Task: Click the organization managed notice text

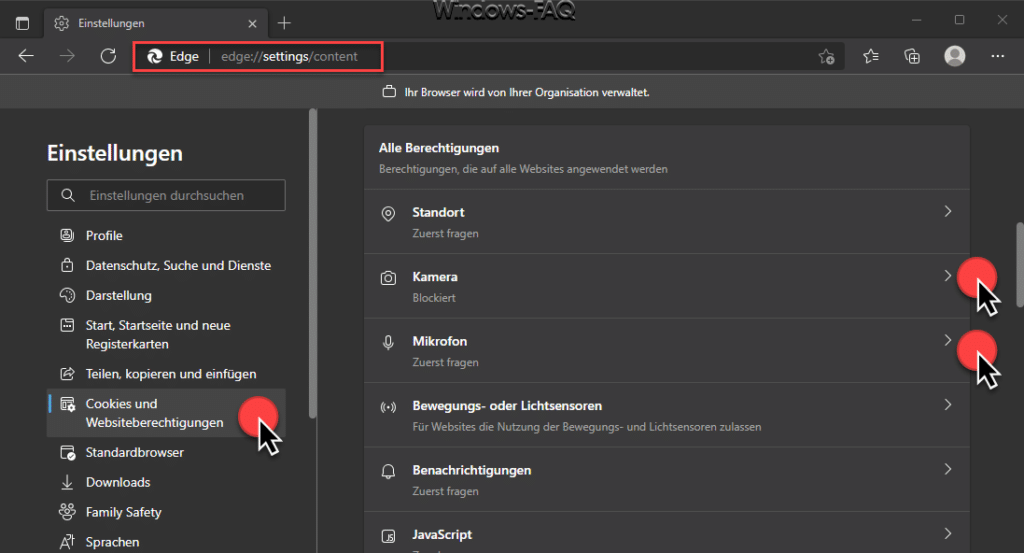Action: coord(526,93)
